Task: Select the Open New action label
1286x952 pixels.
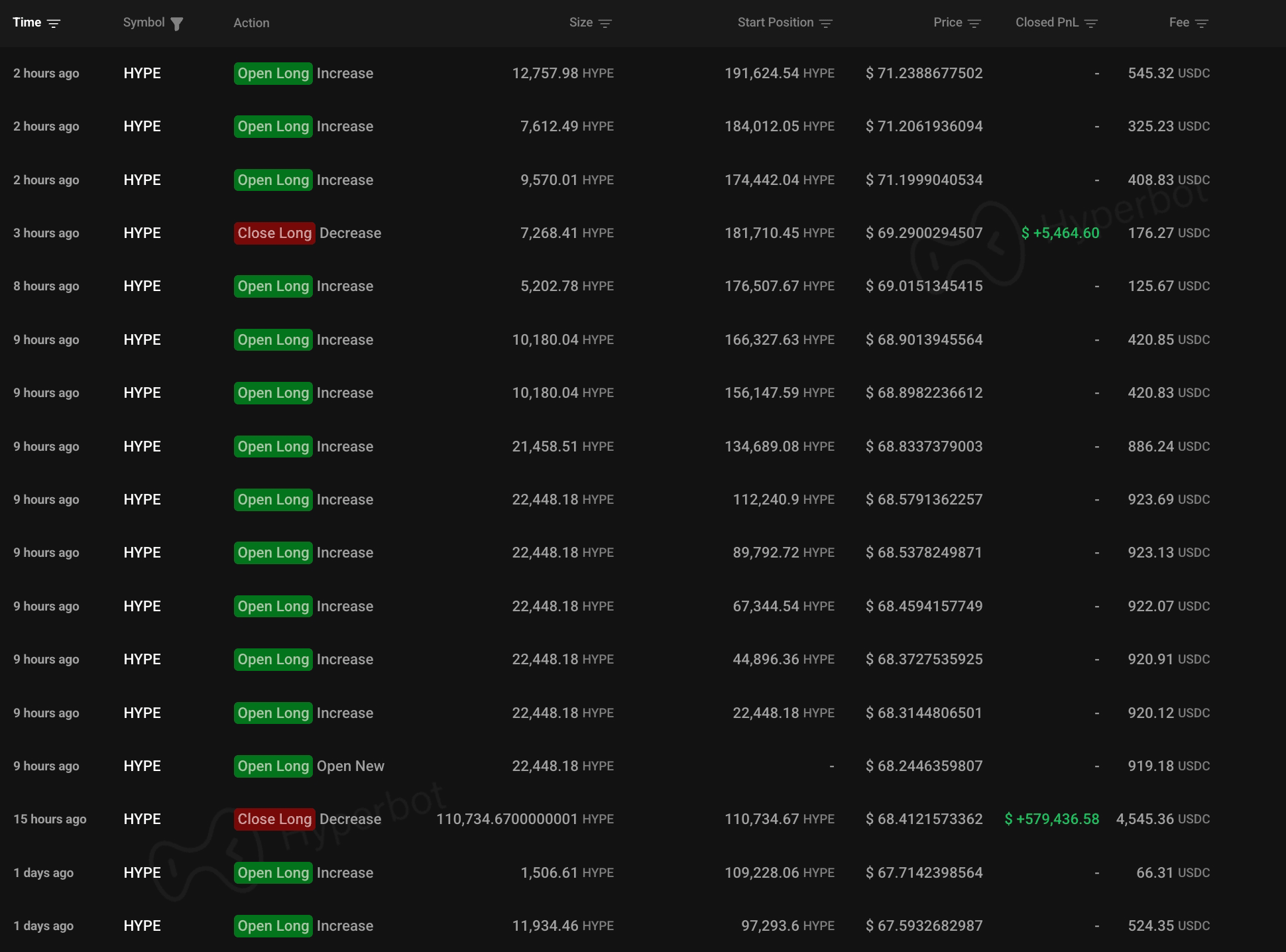Action: (351, 766)
